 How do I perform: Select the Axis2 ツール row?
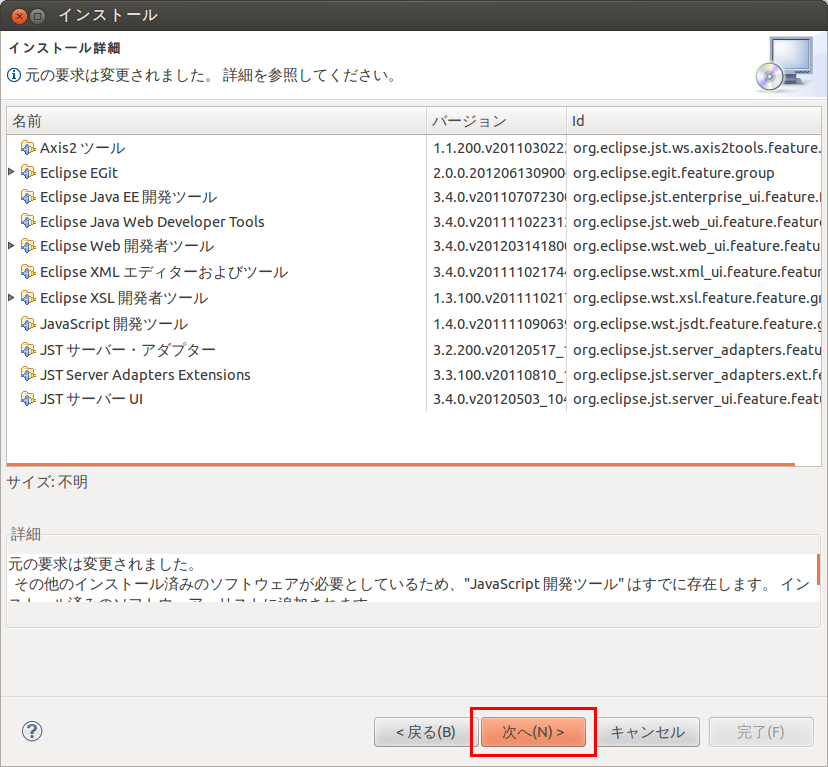point(414,147)
